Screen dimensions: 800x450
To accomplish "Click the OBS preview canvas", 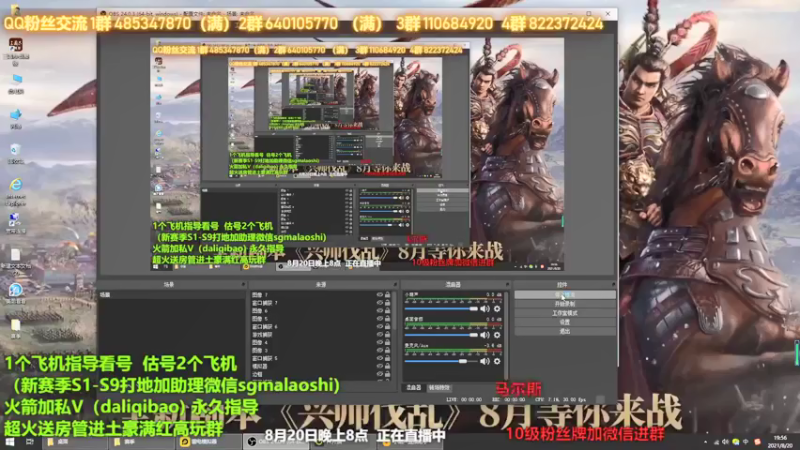I will [x=357, y=154].
